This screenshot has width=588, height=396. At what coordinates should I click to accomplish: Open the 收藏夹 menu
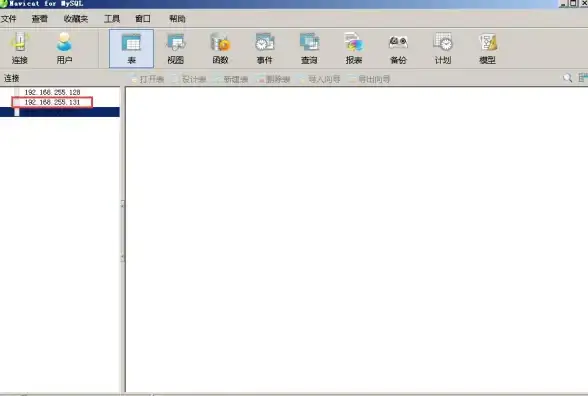click(x=76, y=18)
